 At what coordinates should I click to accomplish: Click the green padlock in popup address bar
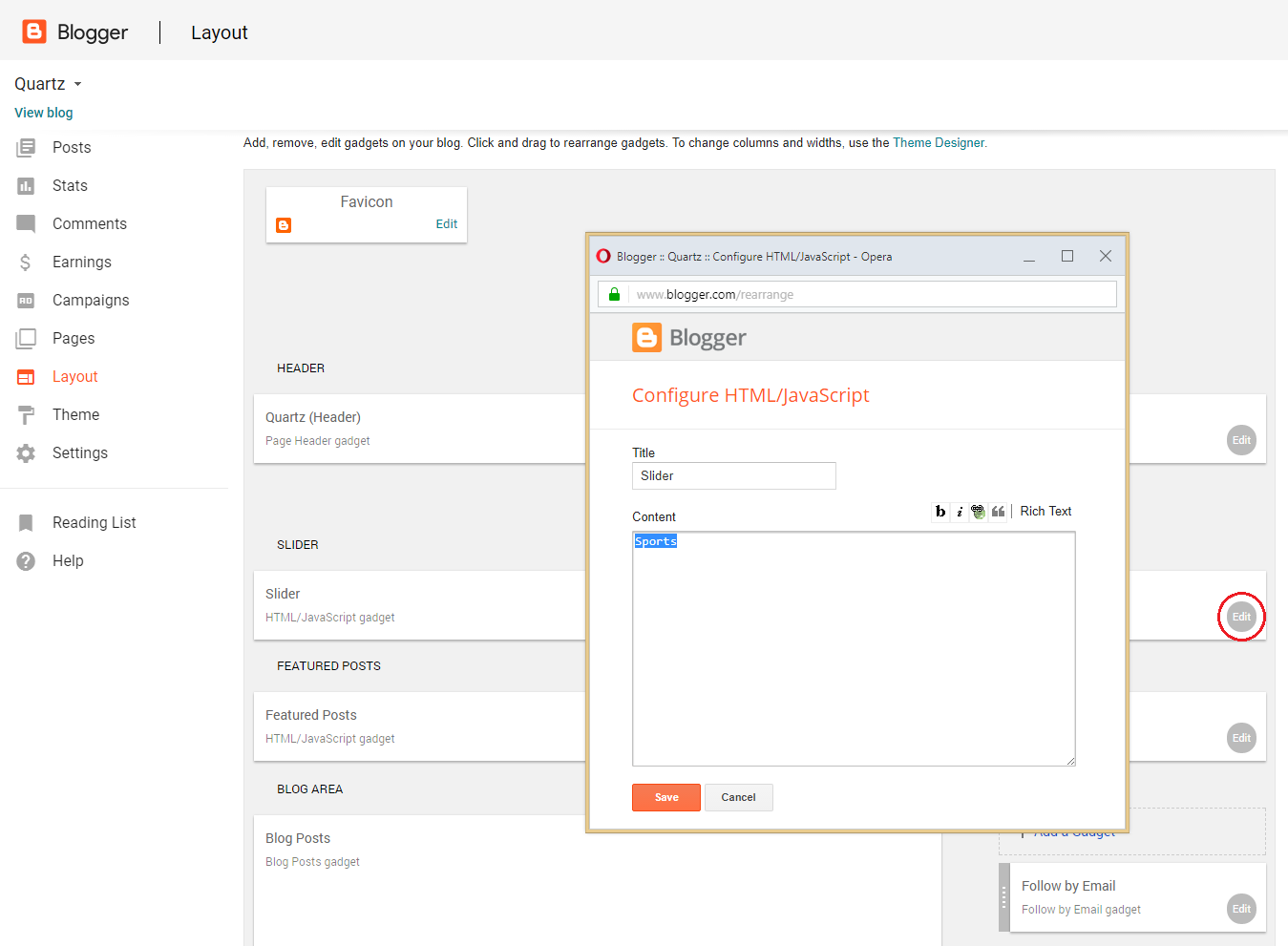(614, 294)
